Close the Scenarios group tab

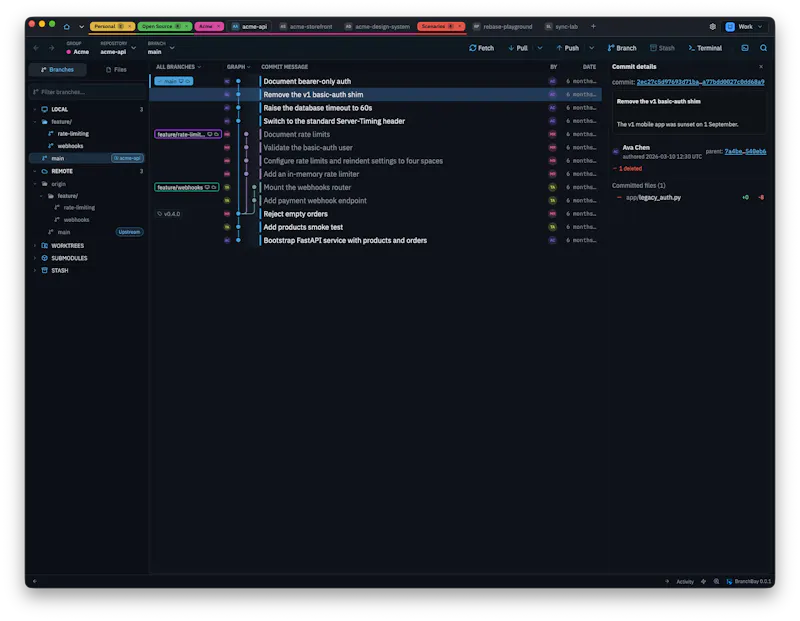pyautogui.click(x=459, y=27)
